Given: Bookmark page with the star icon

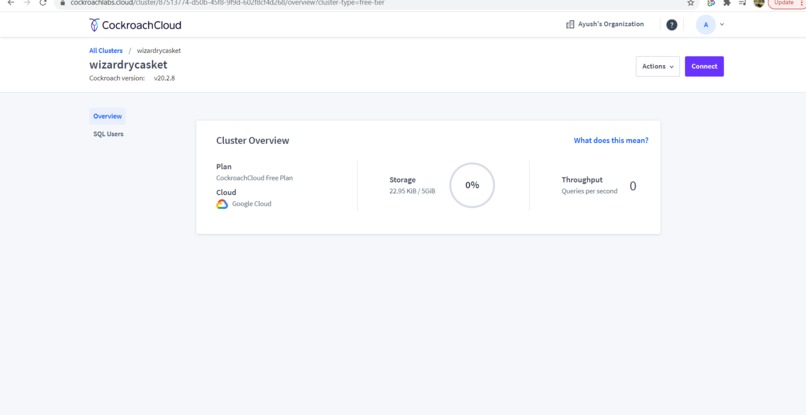Looking at the screenshot, I should click(x=690, y=3).
